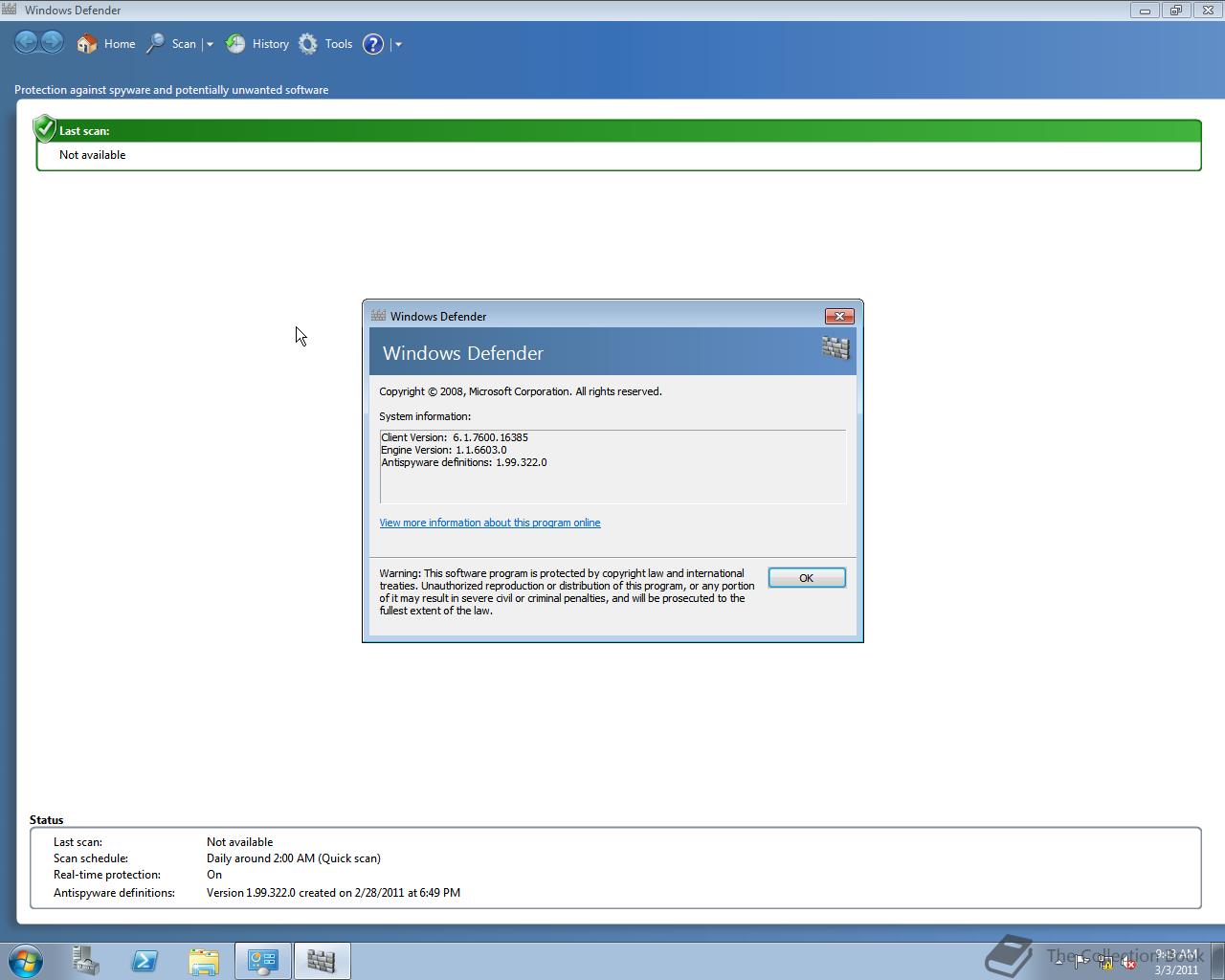This screenshot has width=1225, height=980.
Task: Click the Show desktop strip at taskbar end
Action: [1217, 961]
